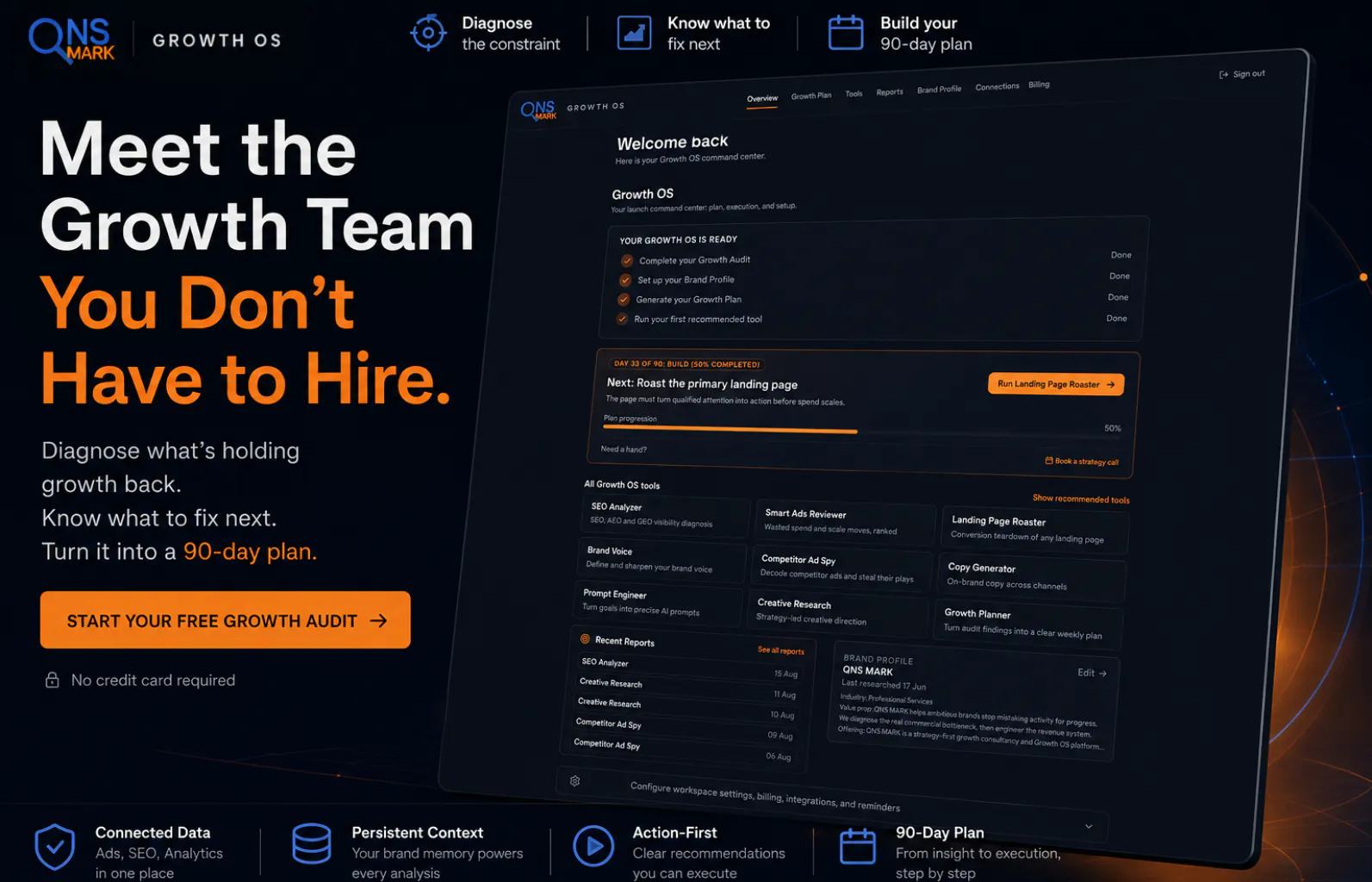Click the Last researched 17 Jun text

[884, 685]
